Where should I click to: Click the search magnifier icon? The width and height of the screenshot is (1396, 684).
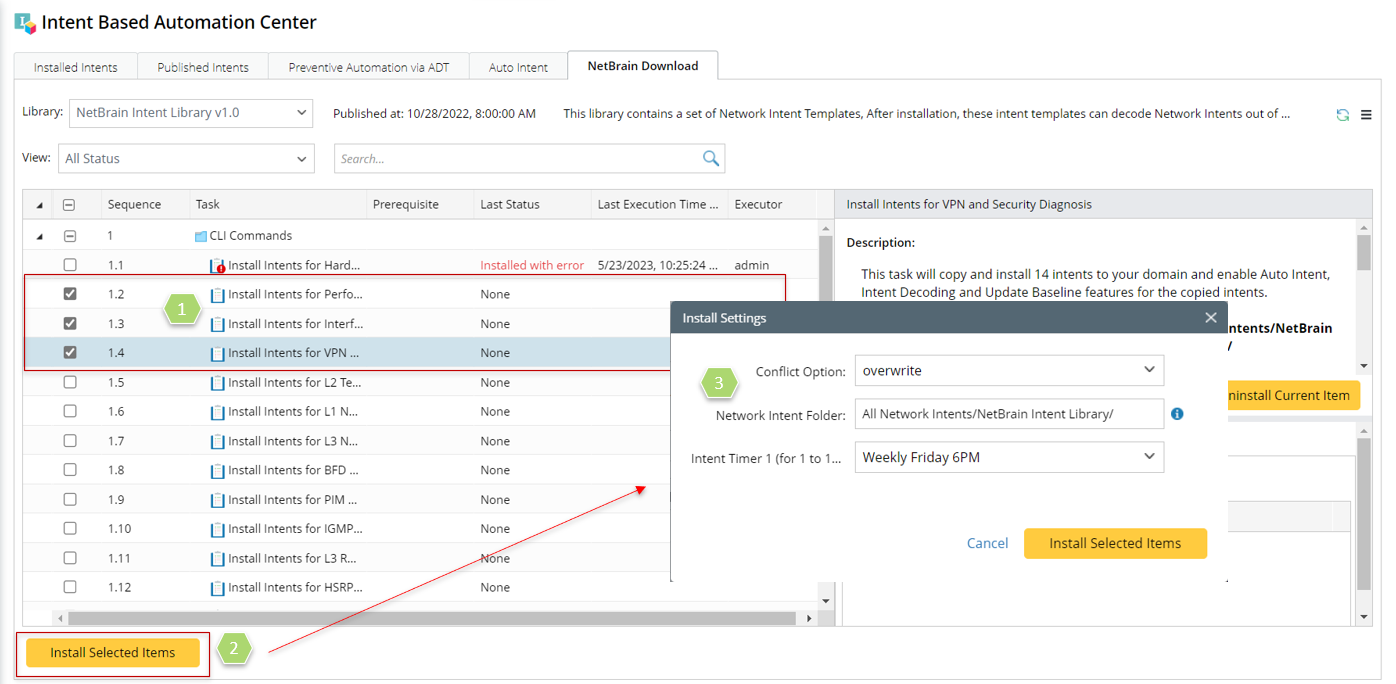click(711, 158)
